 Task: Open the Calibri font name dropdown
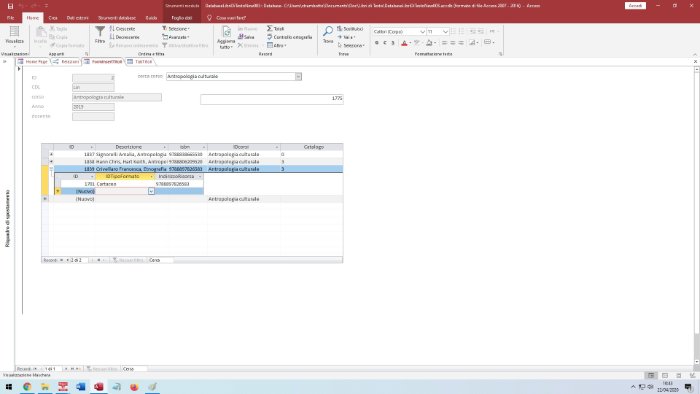click(422, 32)
